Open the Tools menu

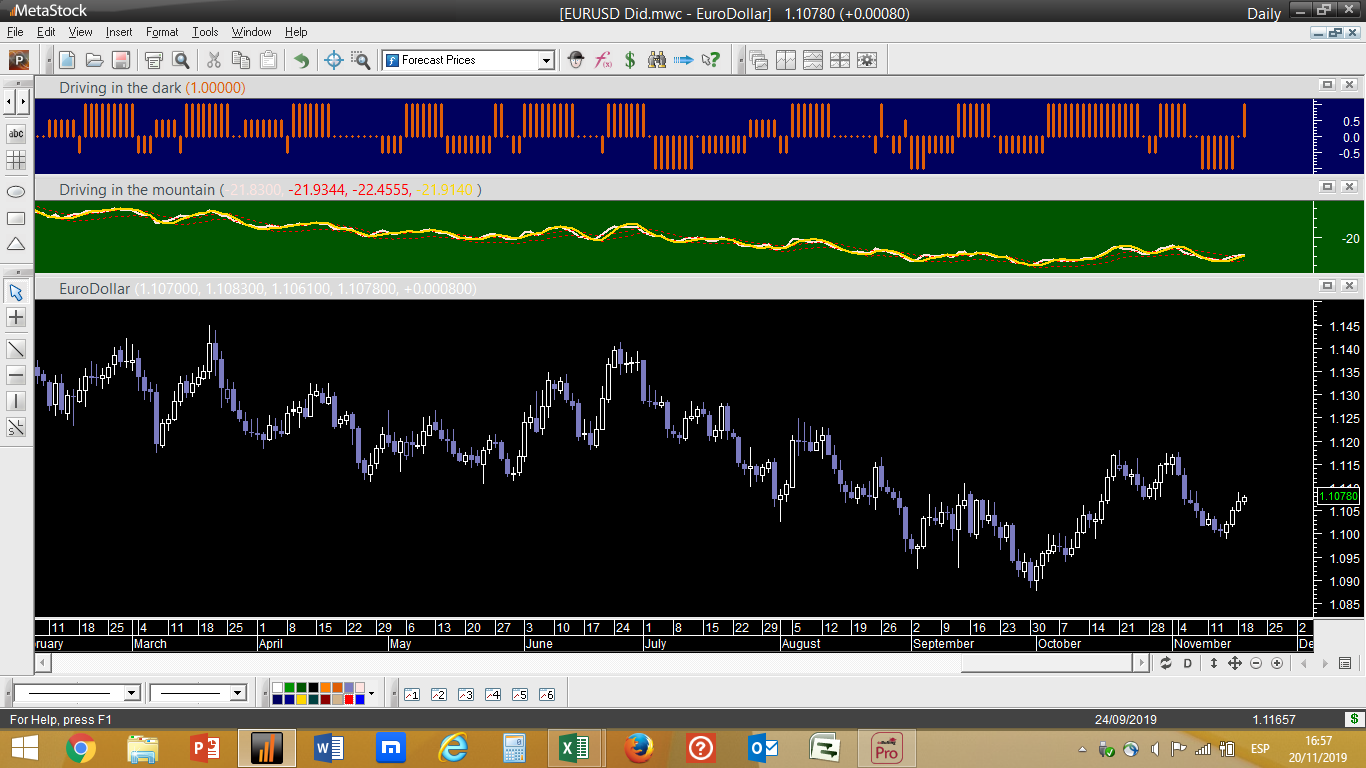pyautogui.click(x=205, y=32)
